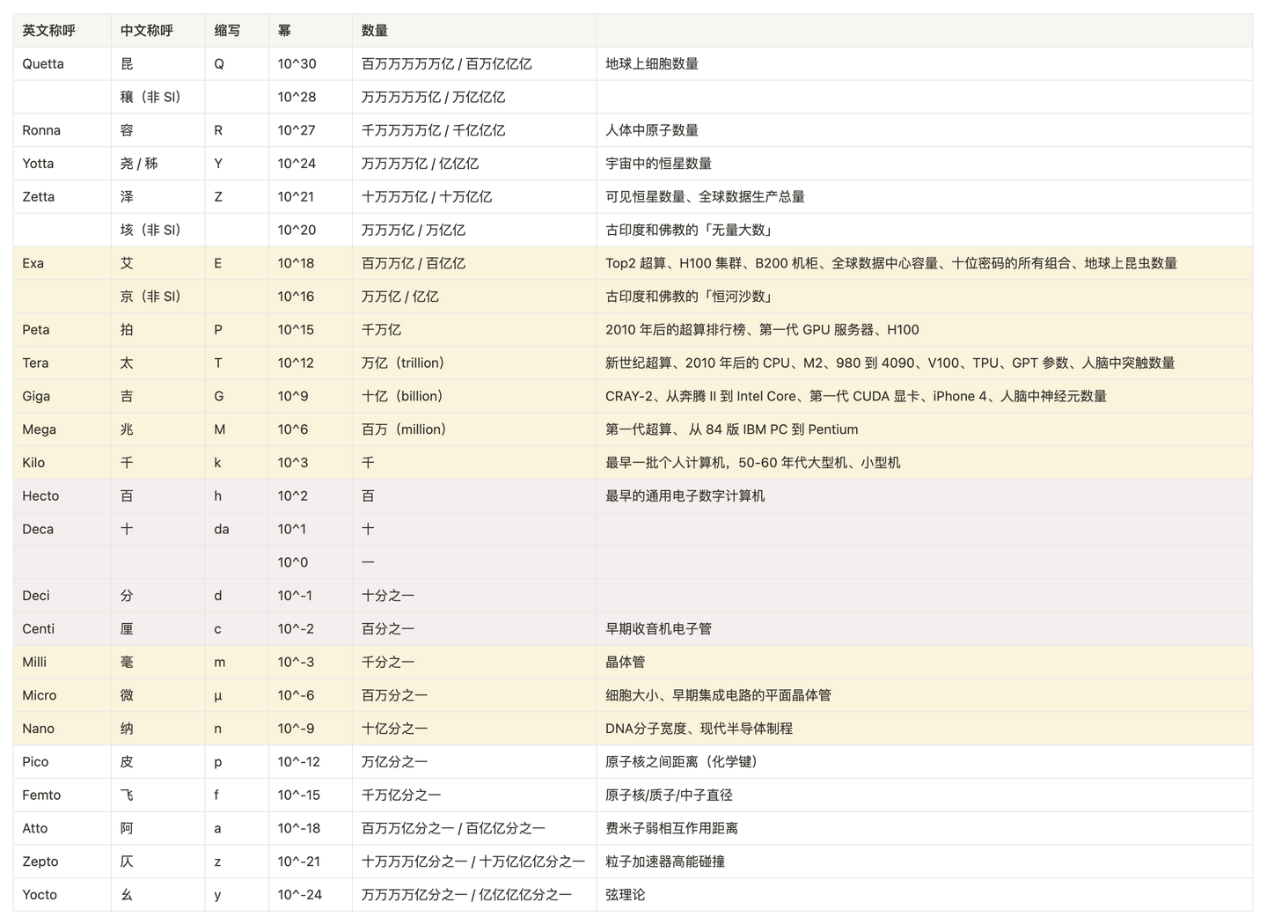Click the 尧 / 秭 Chinese name cell
This screenshot has width=1267, height=924.
(x=159, y=163)
